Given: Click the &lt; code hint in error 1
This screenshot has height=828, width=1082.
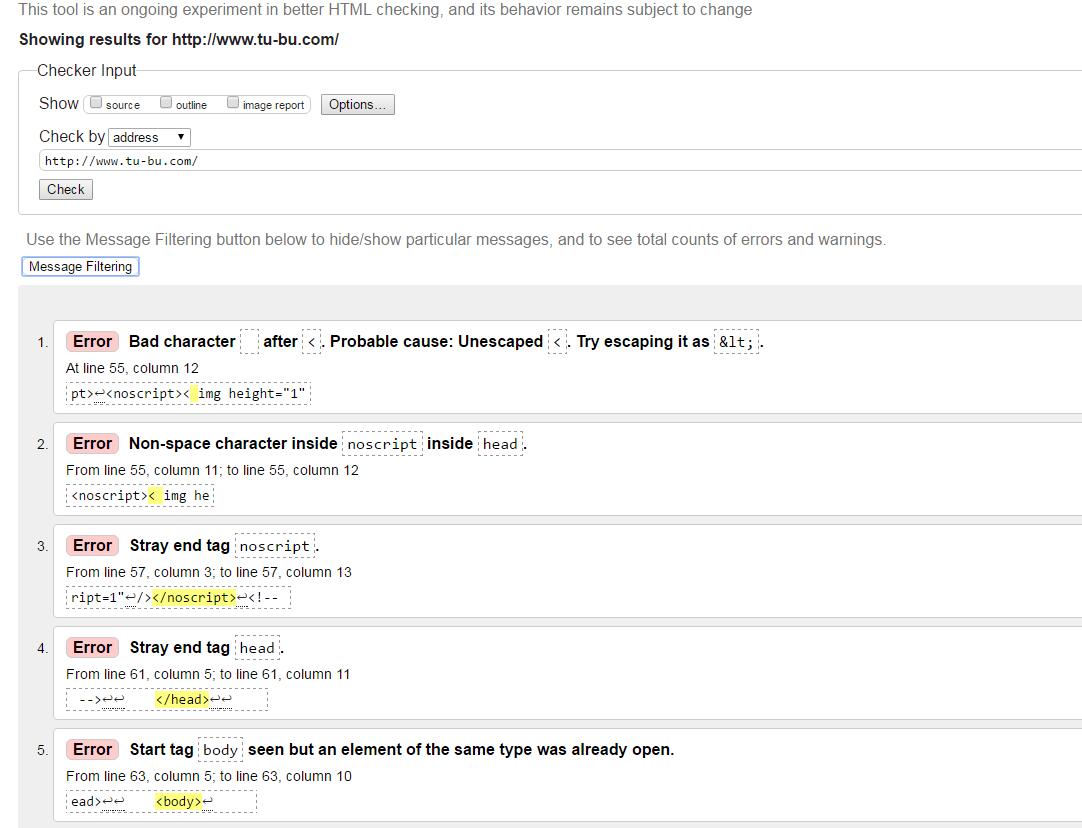Looking at the screenshot, I should point(737,342).
